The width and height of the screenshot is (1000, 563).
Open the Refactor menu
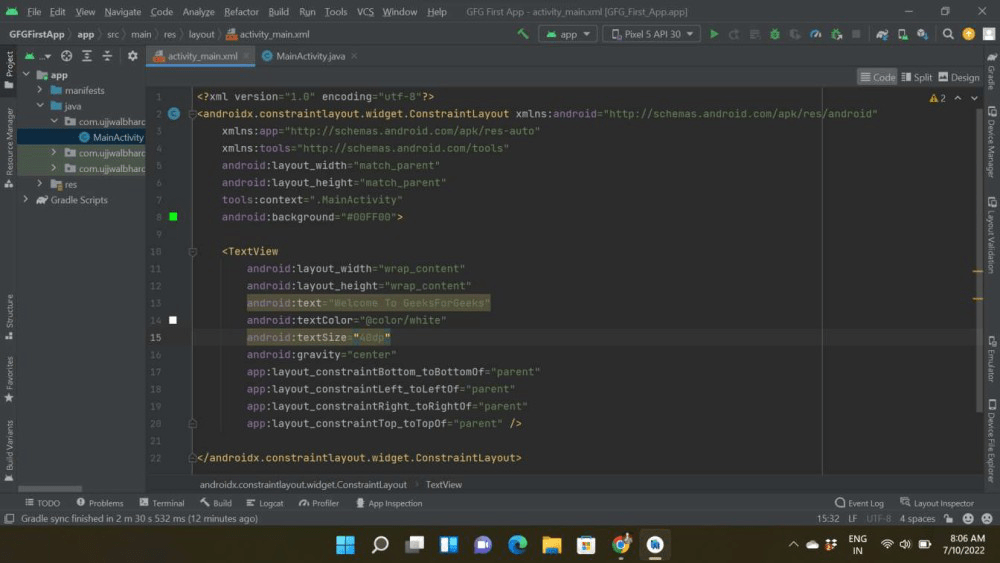point(241,11)
